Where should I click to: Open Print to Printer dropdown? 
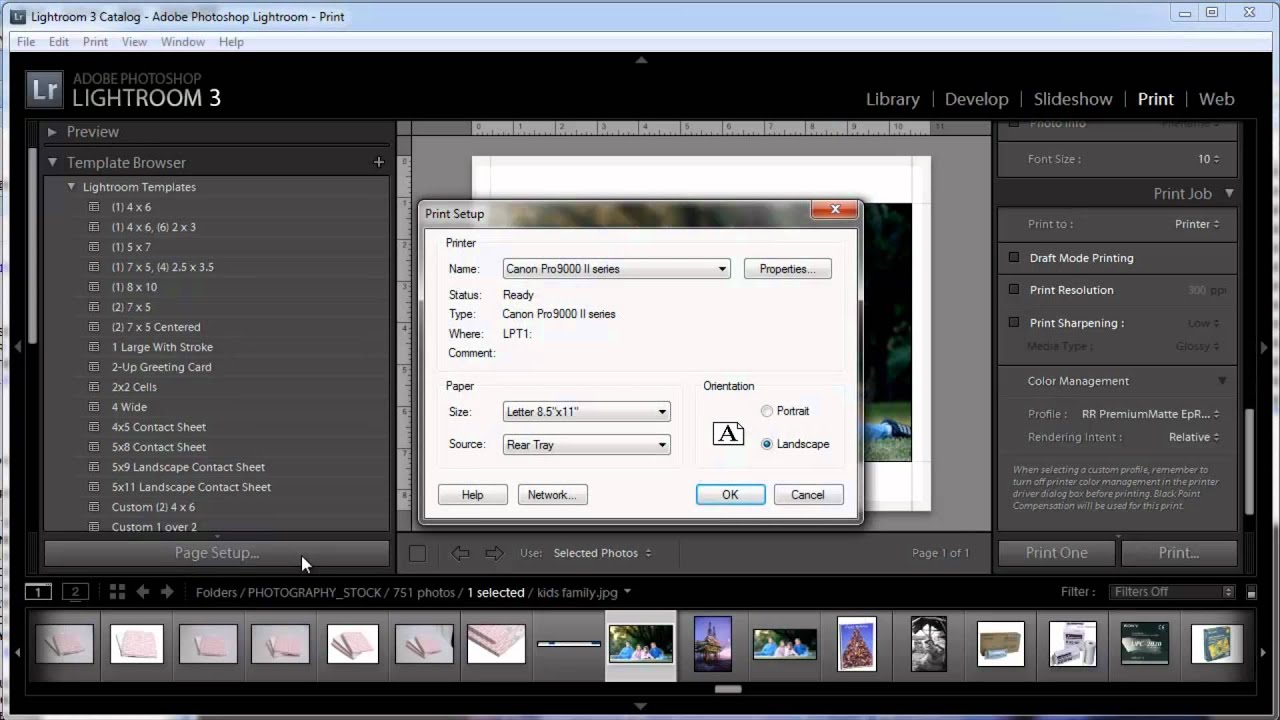(x=1197, y=224)
